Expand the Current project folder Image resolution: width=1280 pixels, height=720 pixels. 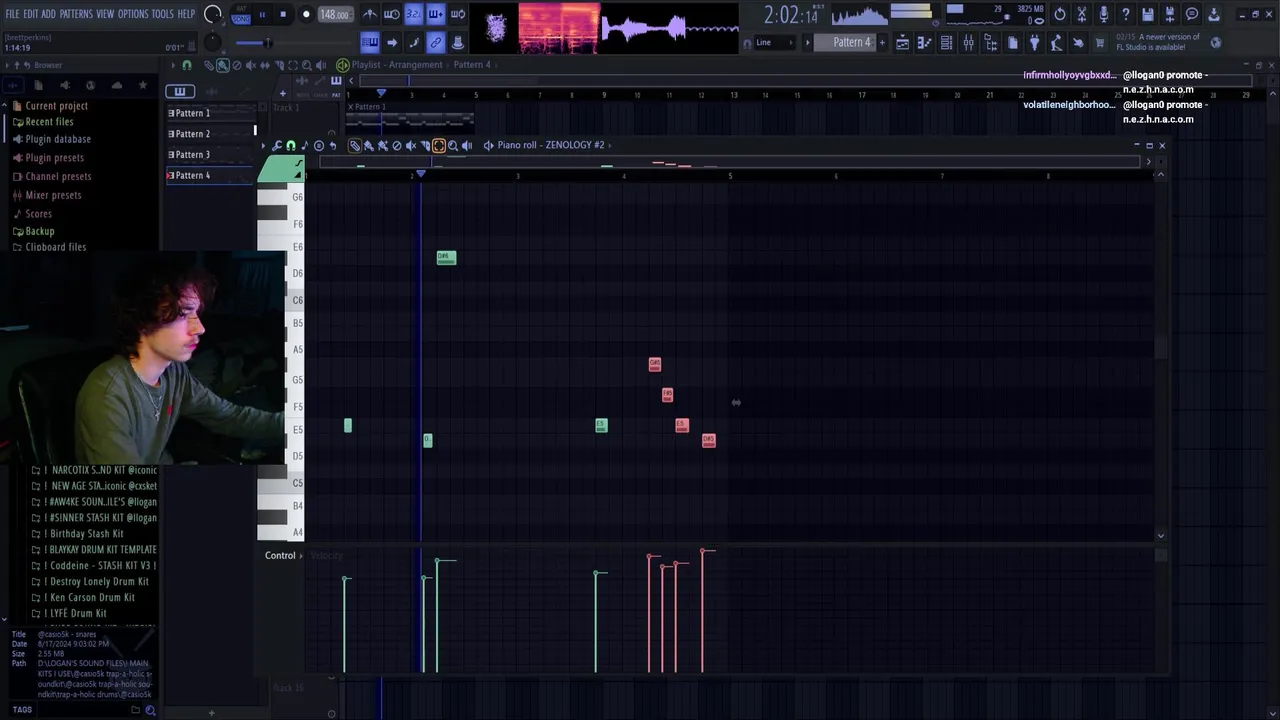pyautogui.click(x=56, y=106)
